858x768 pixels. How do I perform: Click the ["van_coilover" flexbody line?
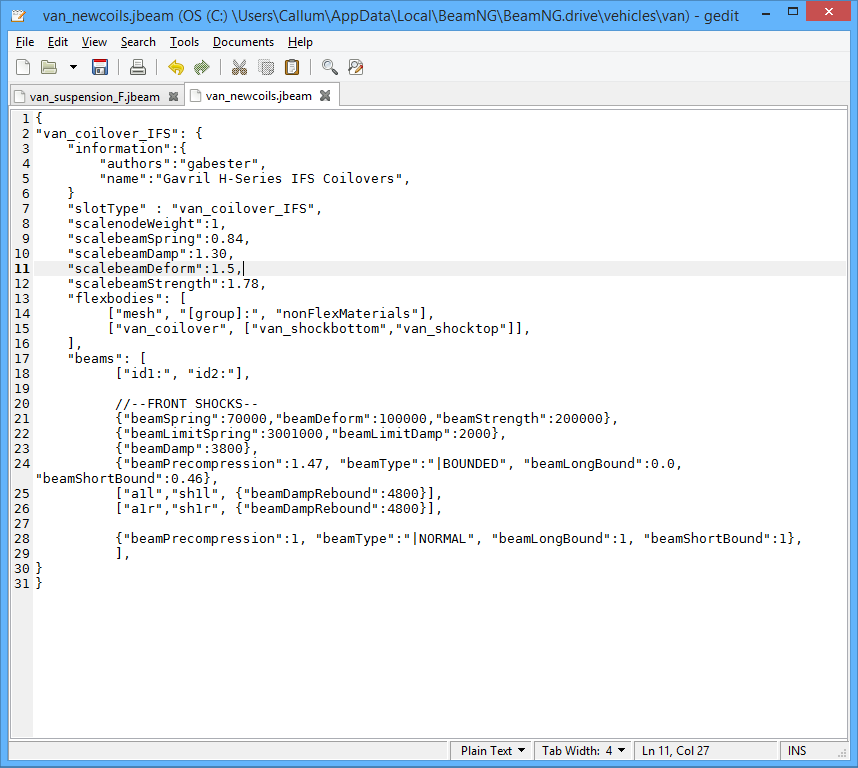point(318,328)
